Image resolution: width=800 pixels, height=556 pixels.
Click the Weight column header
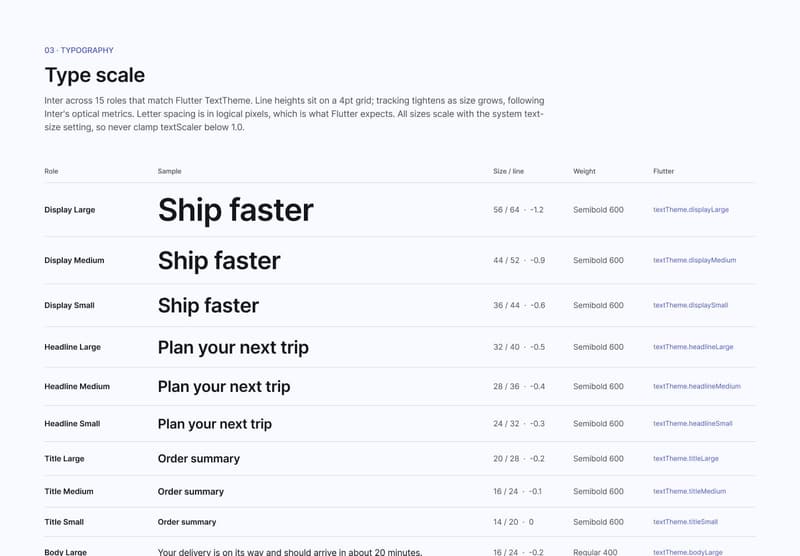[584, 171]
